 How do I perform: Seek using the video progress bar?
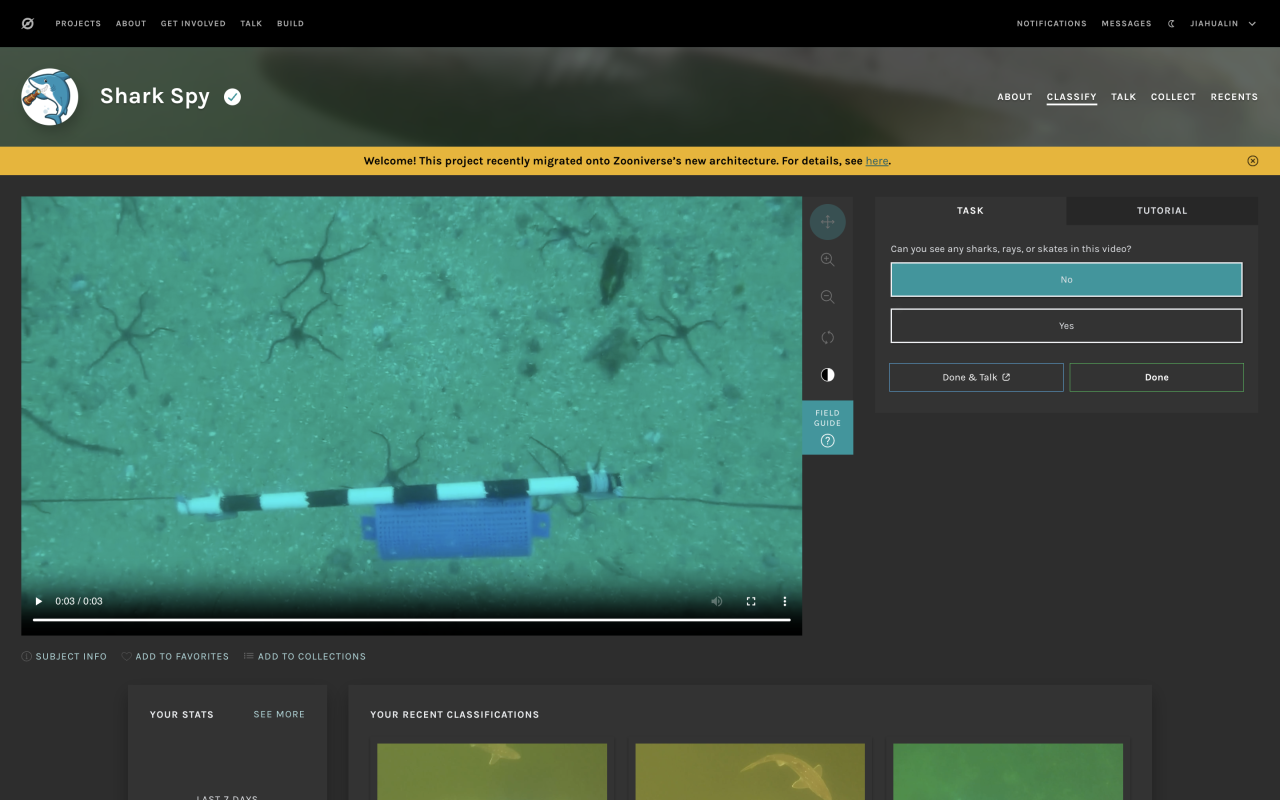click(411, 620)
